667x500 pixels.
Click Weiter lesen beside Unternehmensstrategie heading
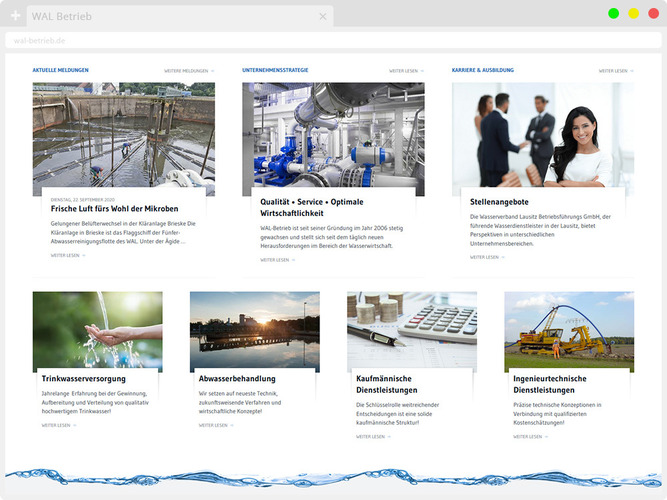pos(406,71)
